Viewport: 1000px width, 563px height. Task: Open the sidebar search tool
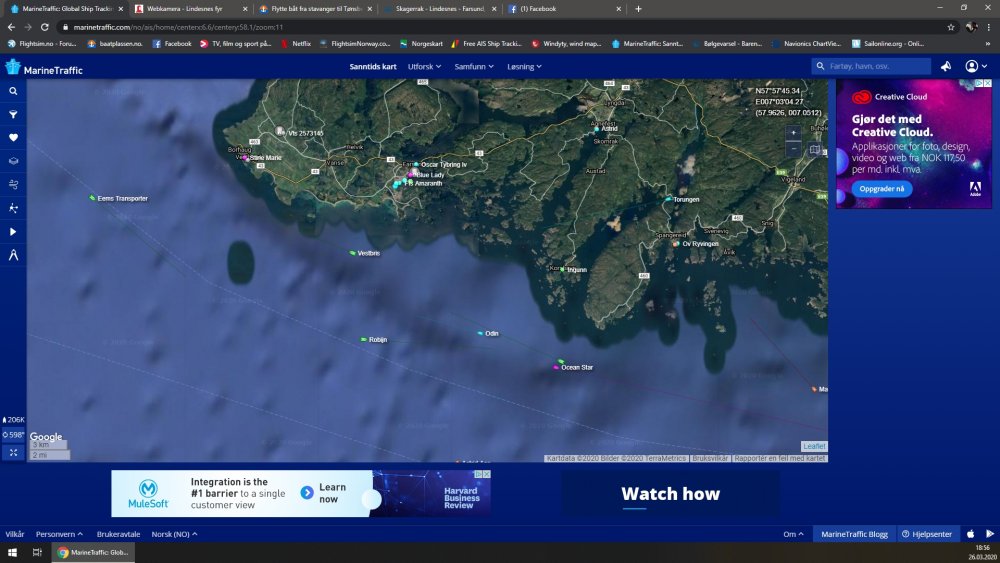pos(13,91)
